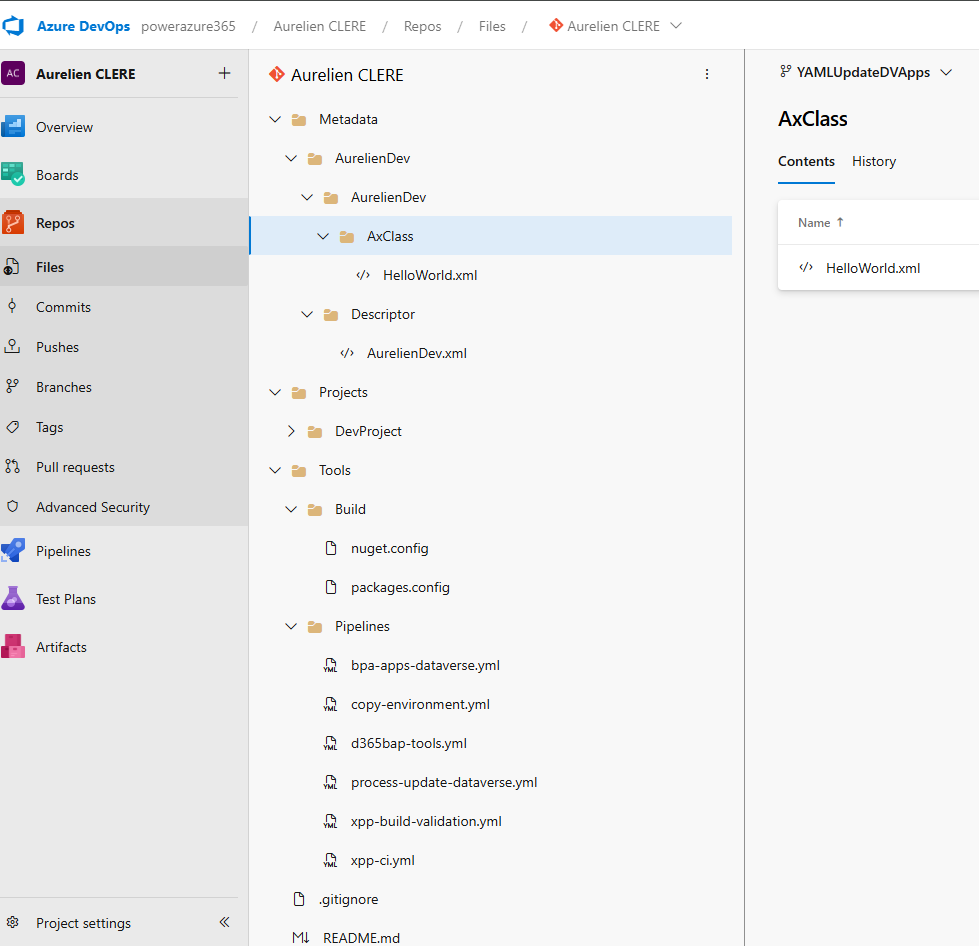
Task: Open the Artifacts hub icon
Action: point(13,647)
